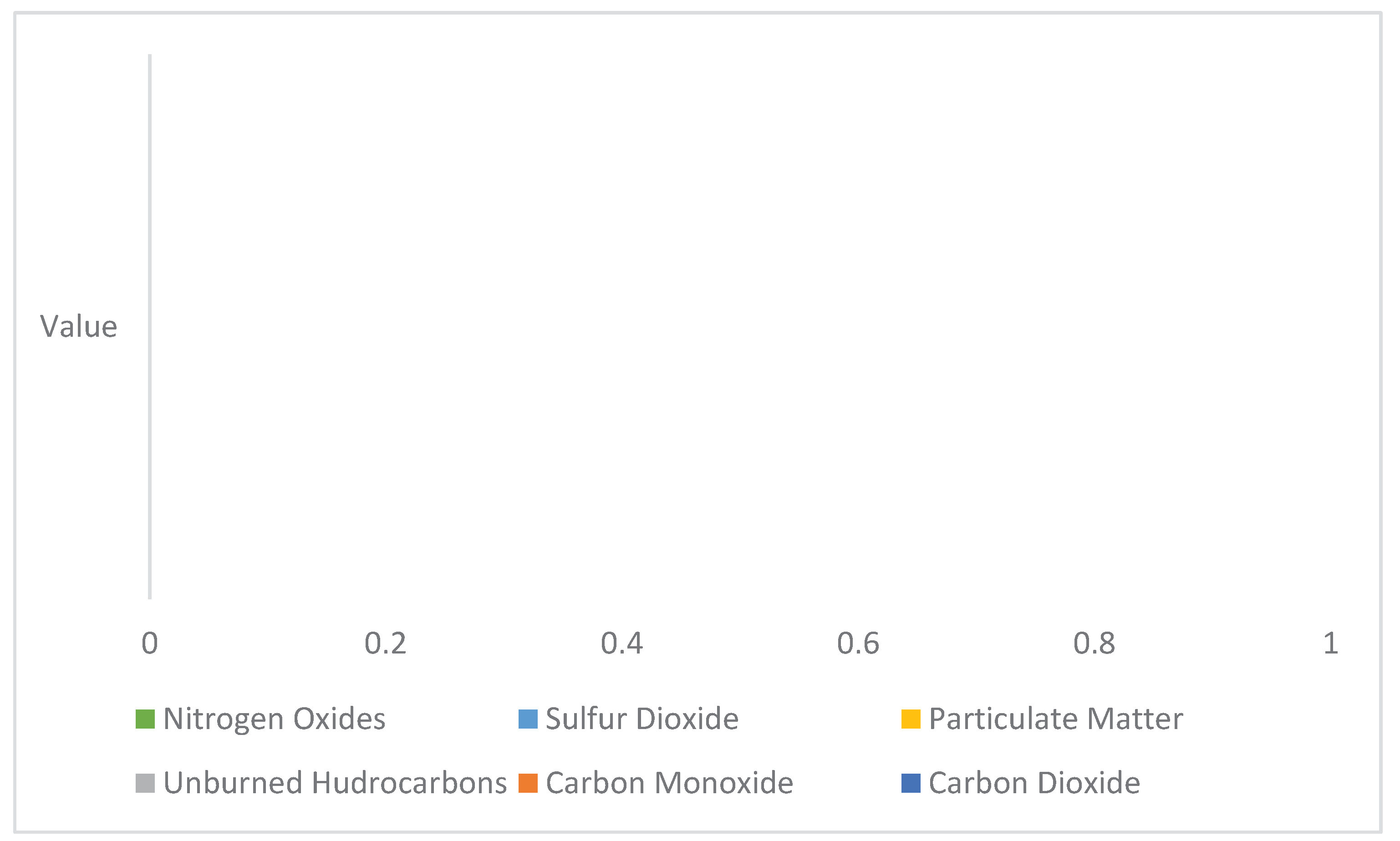This screenshot has height=841, width=1400.
Task: Click the Sulfur Dioxide legend text
Action: [x=641, y=719]
